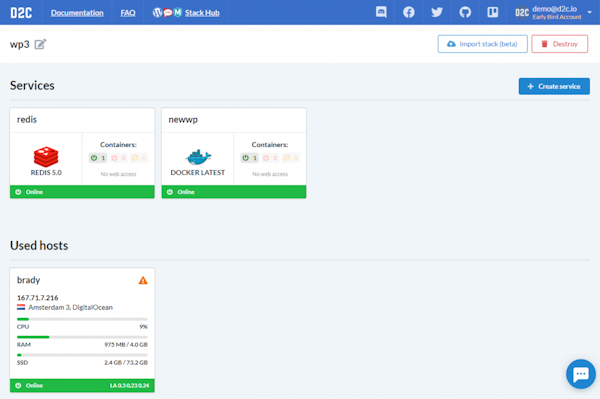Click restarting containers count on newwp card
This screenshot has height=399, width=600.
[x=290, y=158]
